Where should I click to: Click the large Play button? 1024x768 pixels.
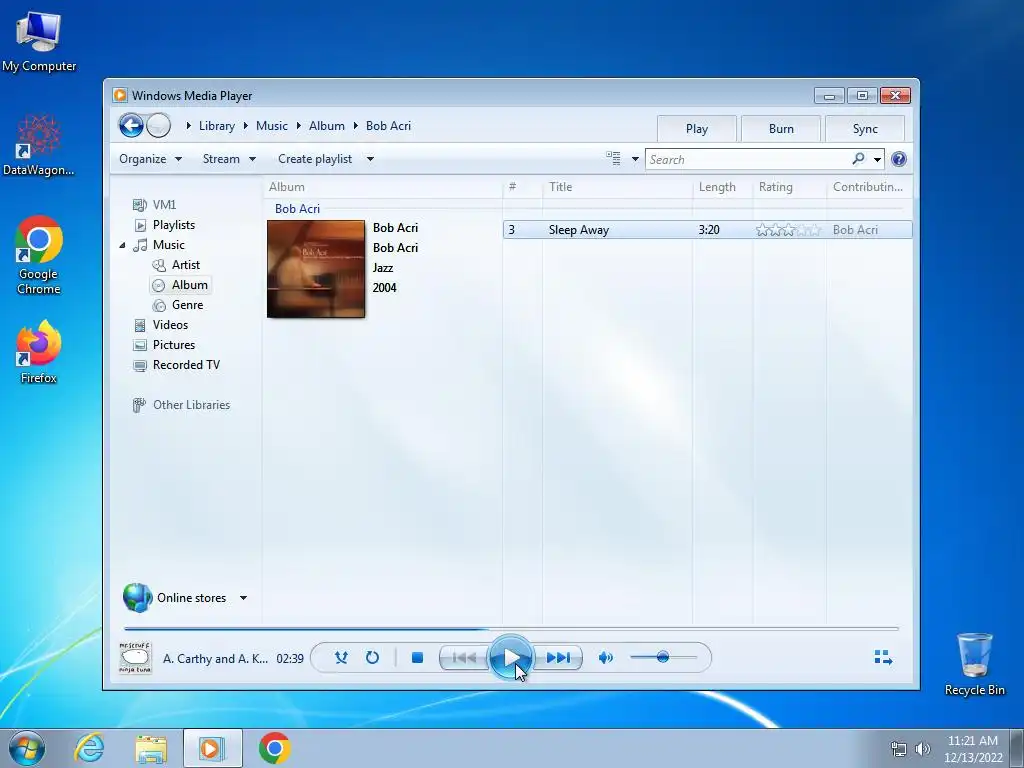point(511,658)
